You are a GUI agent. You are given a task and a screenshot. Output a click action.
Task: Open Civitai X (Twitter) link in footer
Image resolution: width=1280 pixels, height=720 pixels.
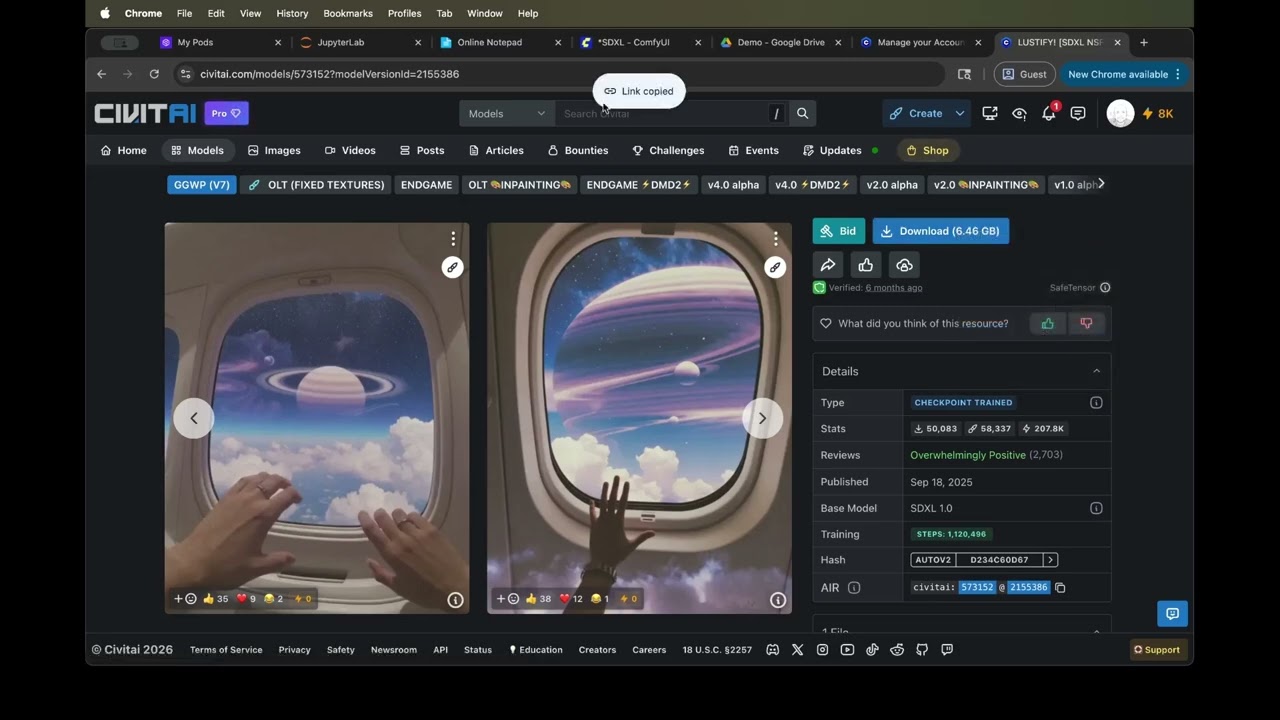click(797, 650)
